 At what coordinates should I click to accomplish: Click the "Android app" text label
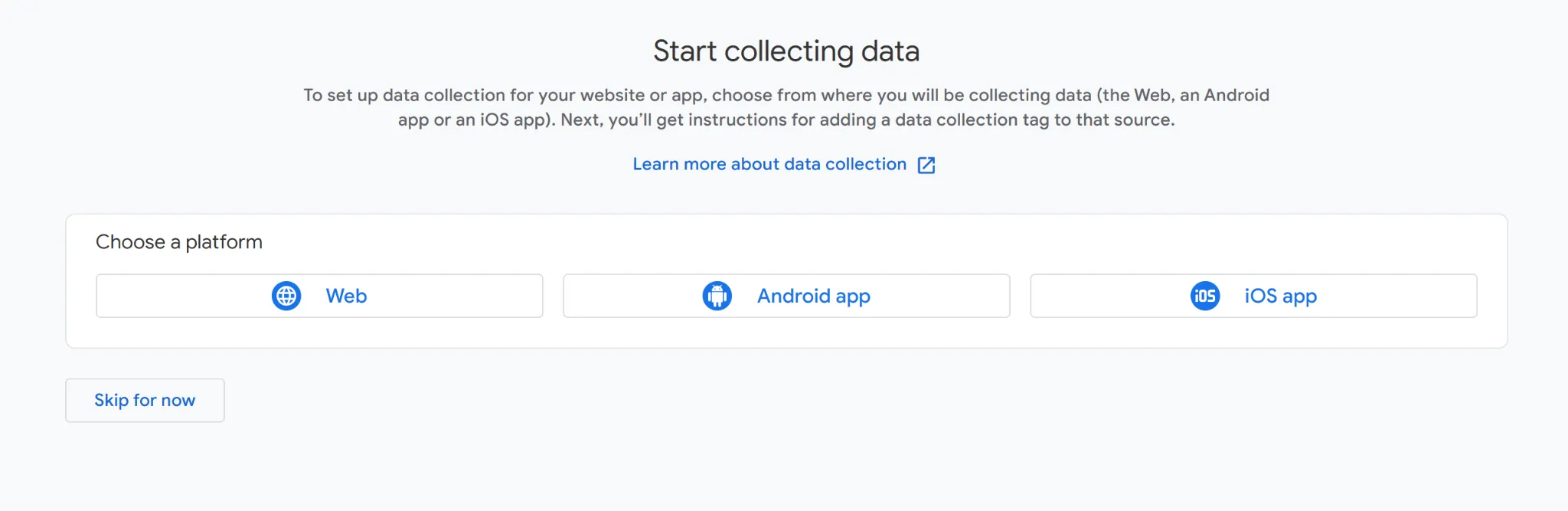pos(813,296)
